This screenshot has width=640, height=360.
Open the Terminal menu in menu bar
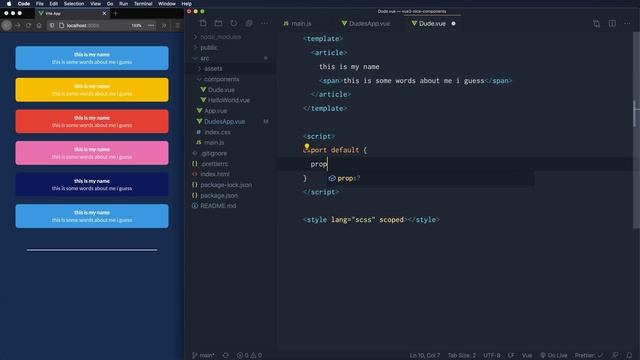point(143,4)
